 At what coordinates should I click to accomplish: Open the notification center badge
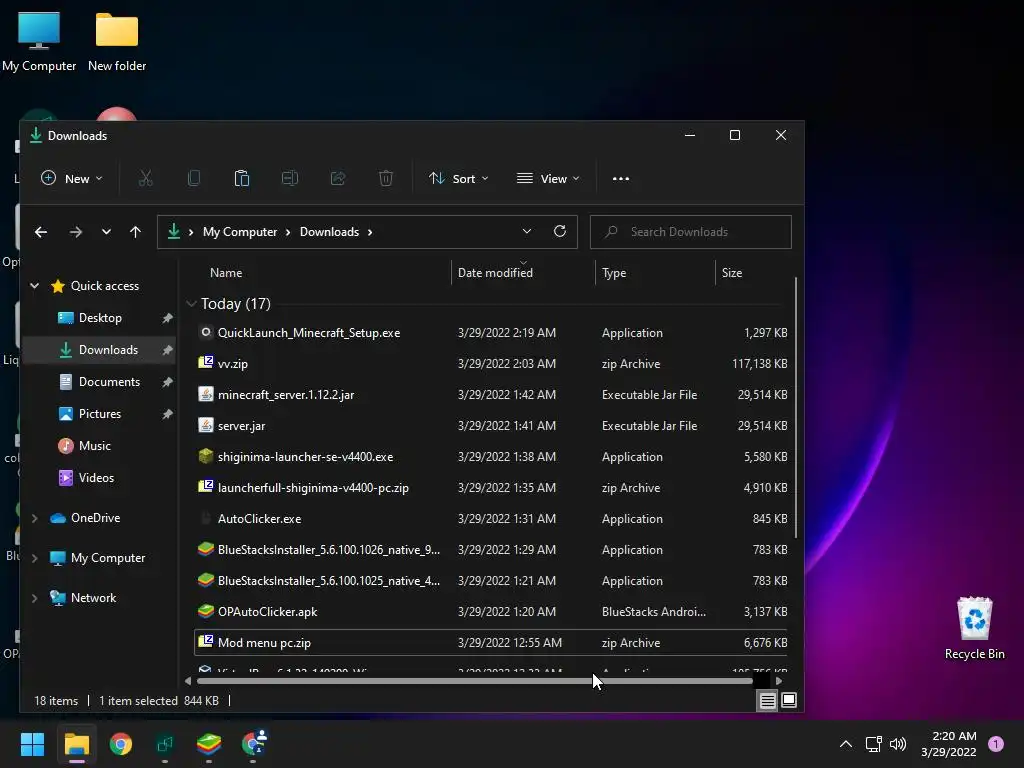996,744
